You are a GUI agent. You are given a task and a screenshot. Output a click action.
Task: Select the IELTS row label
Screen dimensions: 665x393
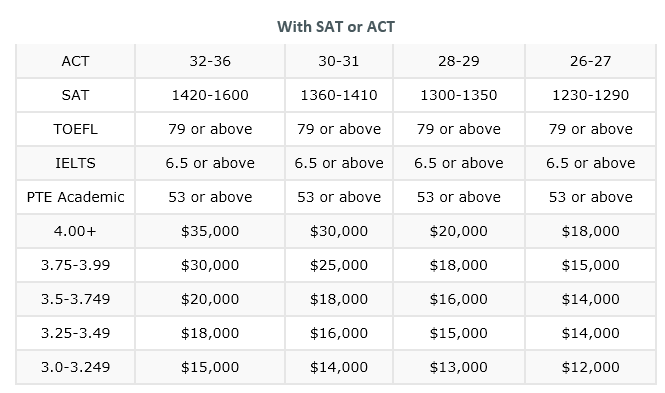[75, 163]
